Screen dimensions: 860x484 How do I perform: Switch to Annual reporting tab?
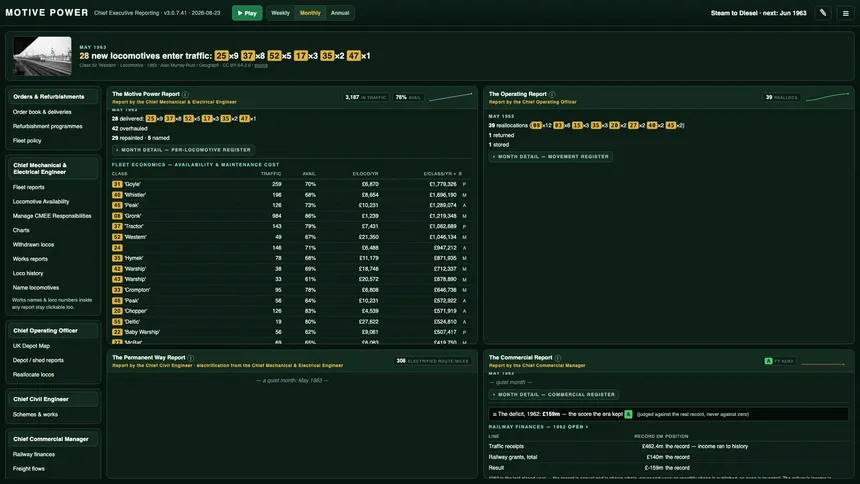pos(340,13)
